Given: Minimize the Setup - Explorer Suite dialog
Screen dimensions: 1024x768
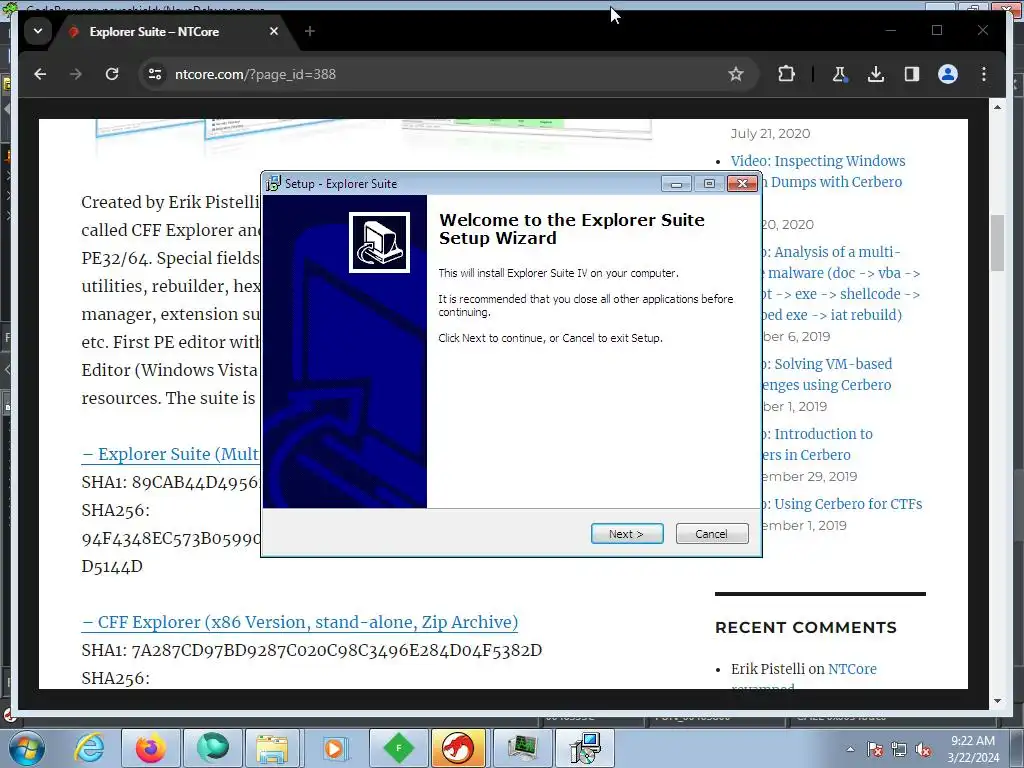Looking at the screenshot, I should [x=676, y=184].
